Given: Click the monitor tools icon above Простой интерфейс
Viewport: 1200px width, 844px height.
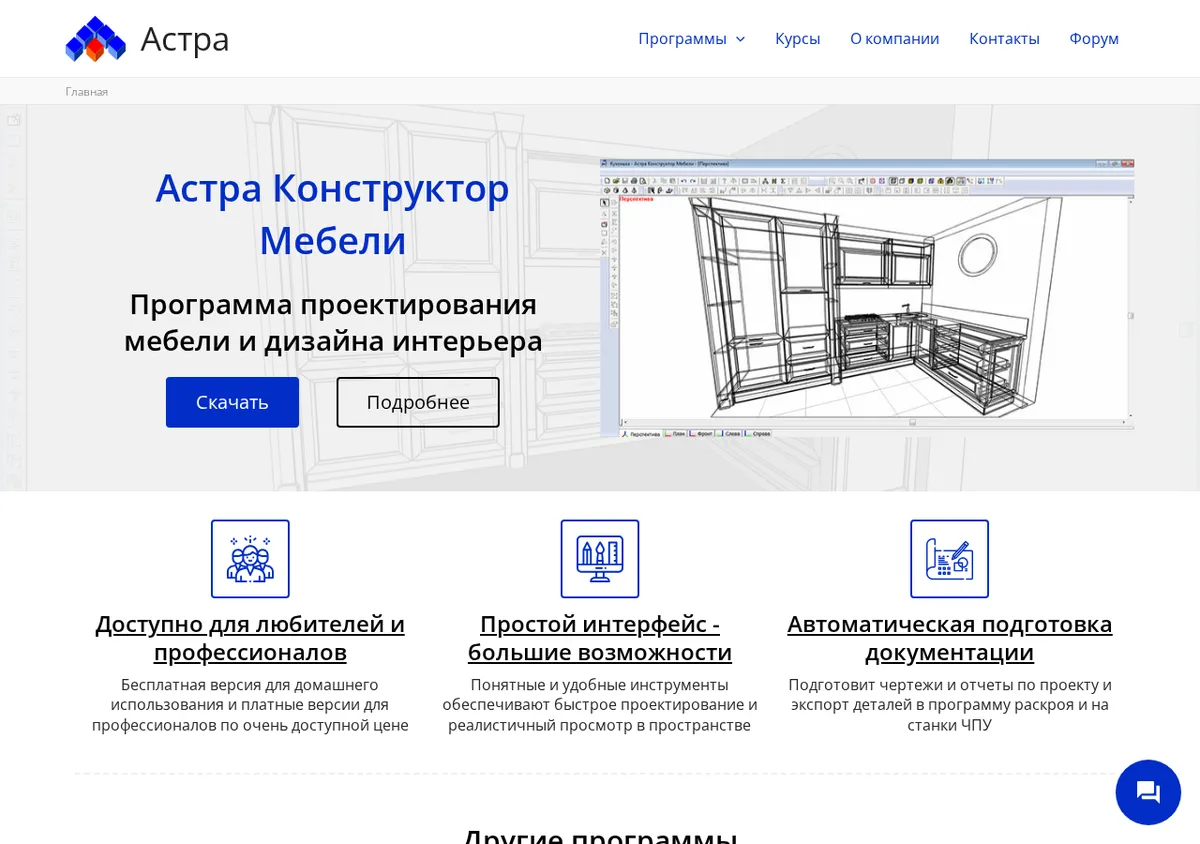Looking at the screenshot, I should click(600, 559).
